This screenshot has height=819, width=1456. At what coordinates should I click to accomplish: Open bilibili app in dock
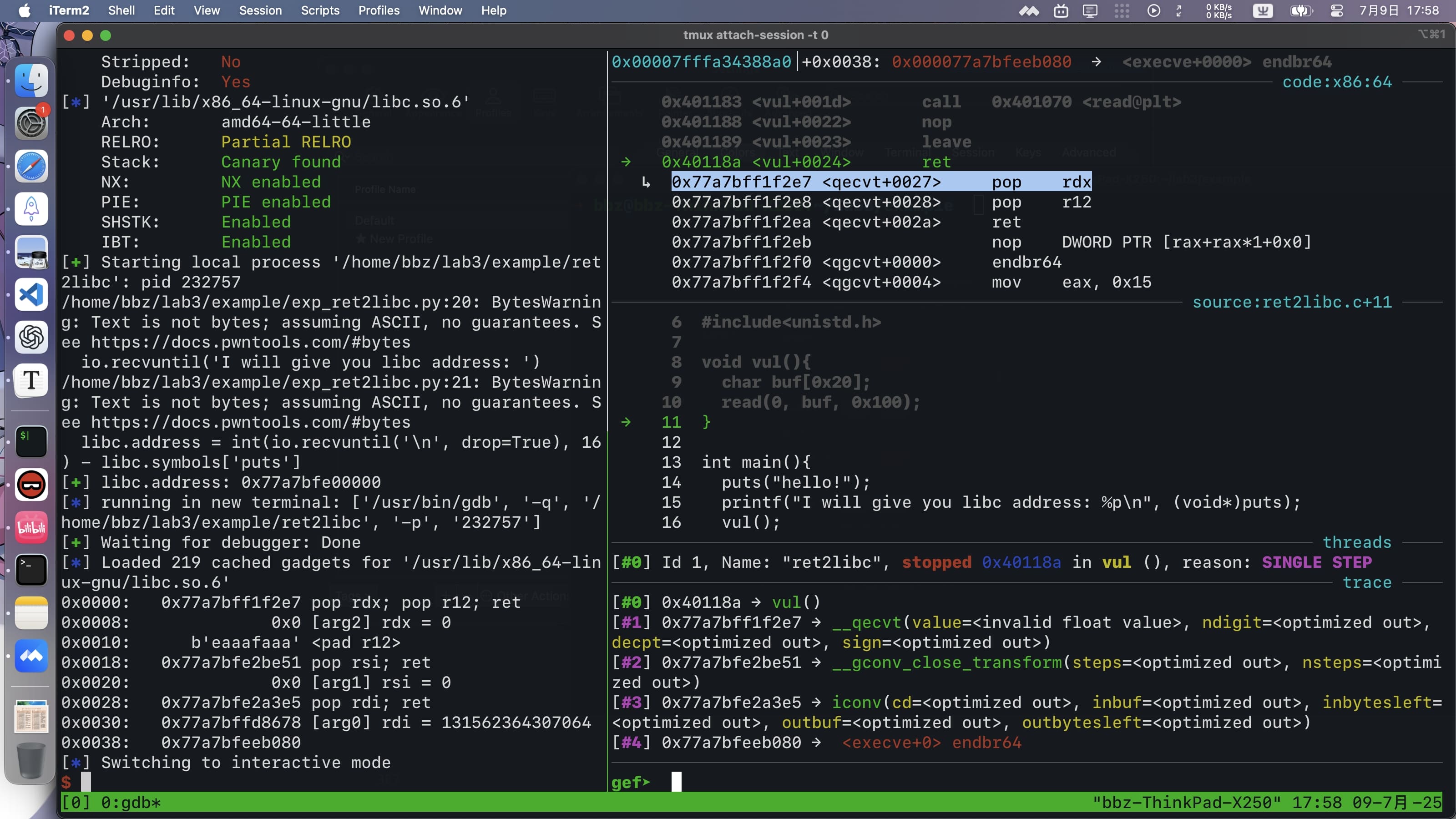[x=31, y=528]
